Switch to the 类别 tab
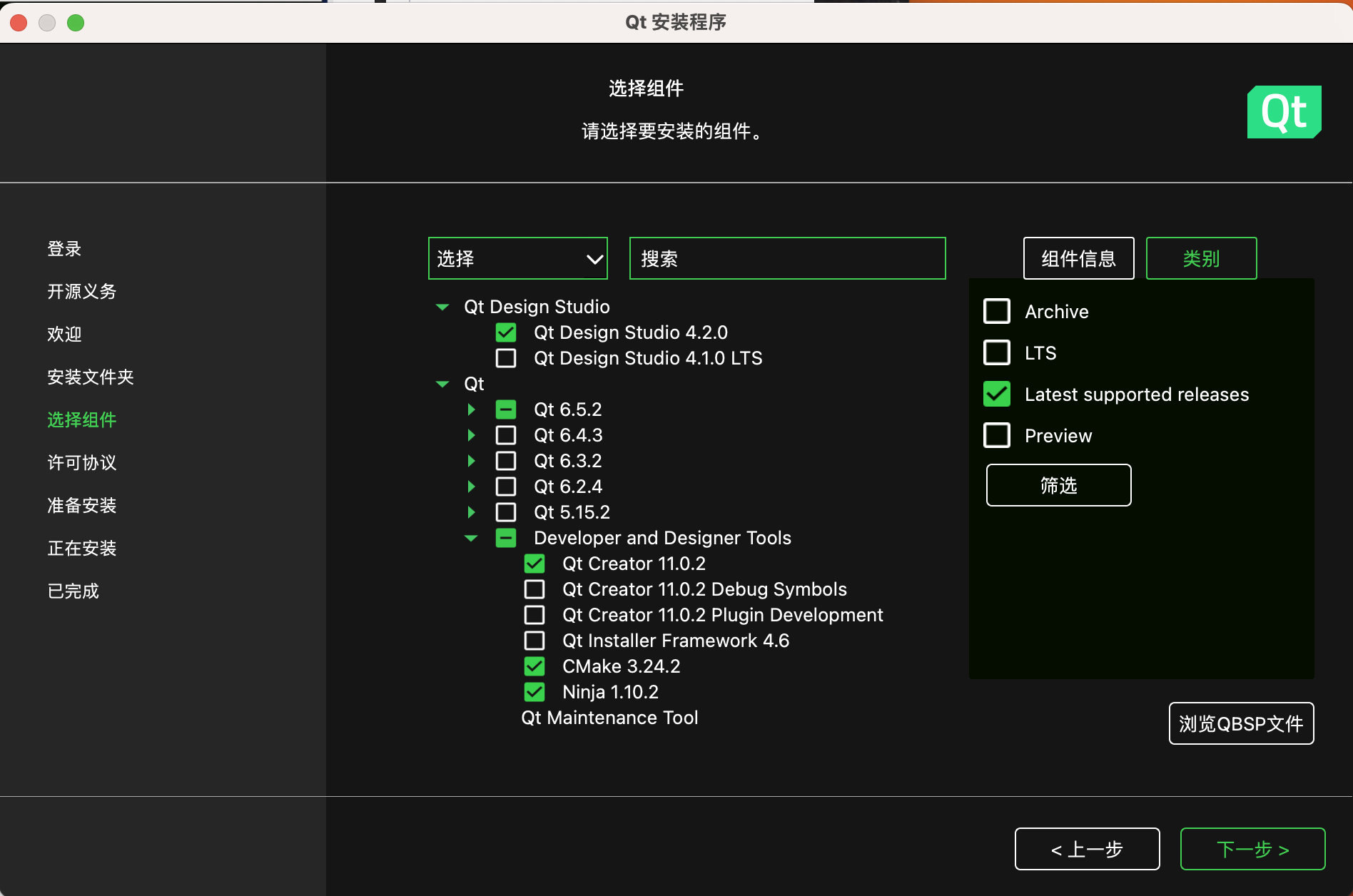Screen dimensions: 1353x896 1201,258
